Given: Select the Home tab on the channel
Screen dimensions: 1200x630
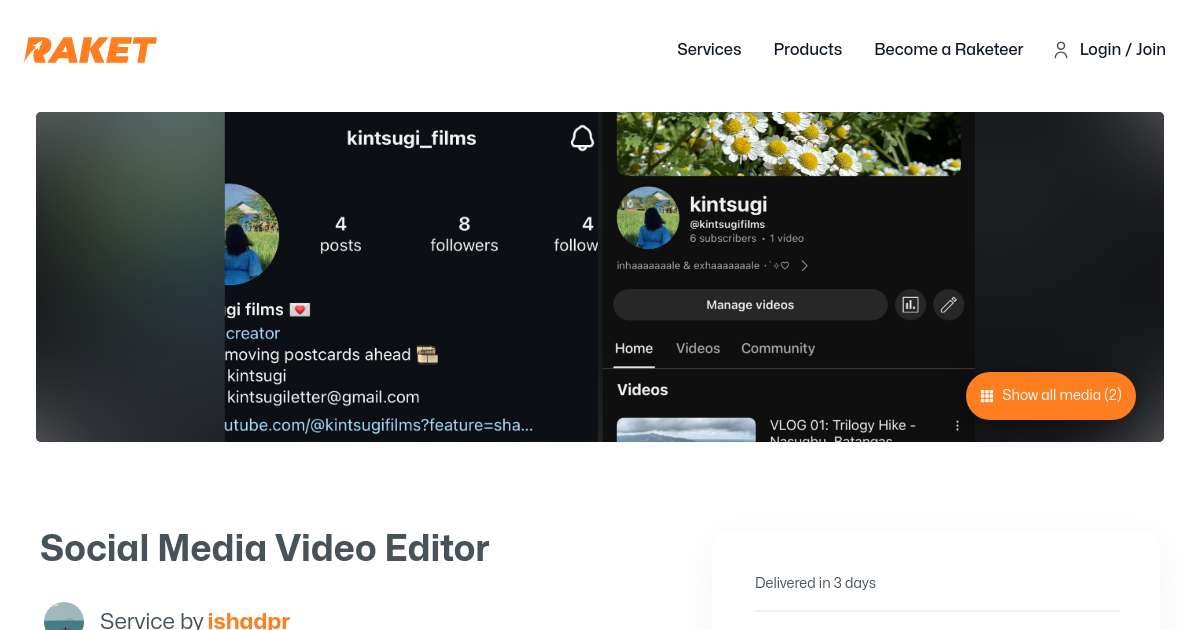Looking at the screenshot, I should (x=633, y=348).
